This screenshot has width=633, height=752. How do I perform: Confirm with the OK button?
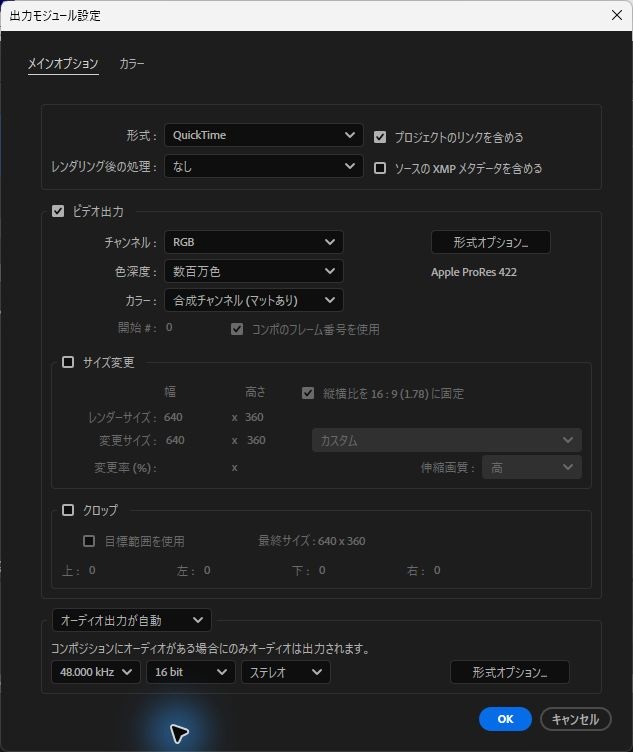[x=505, y=719]
